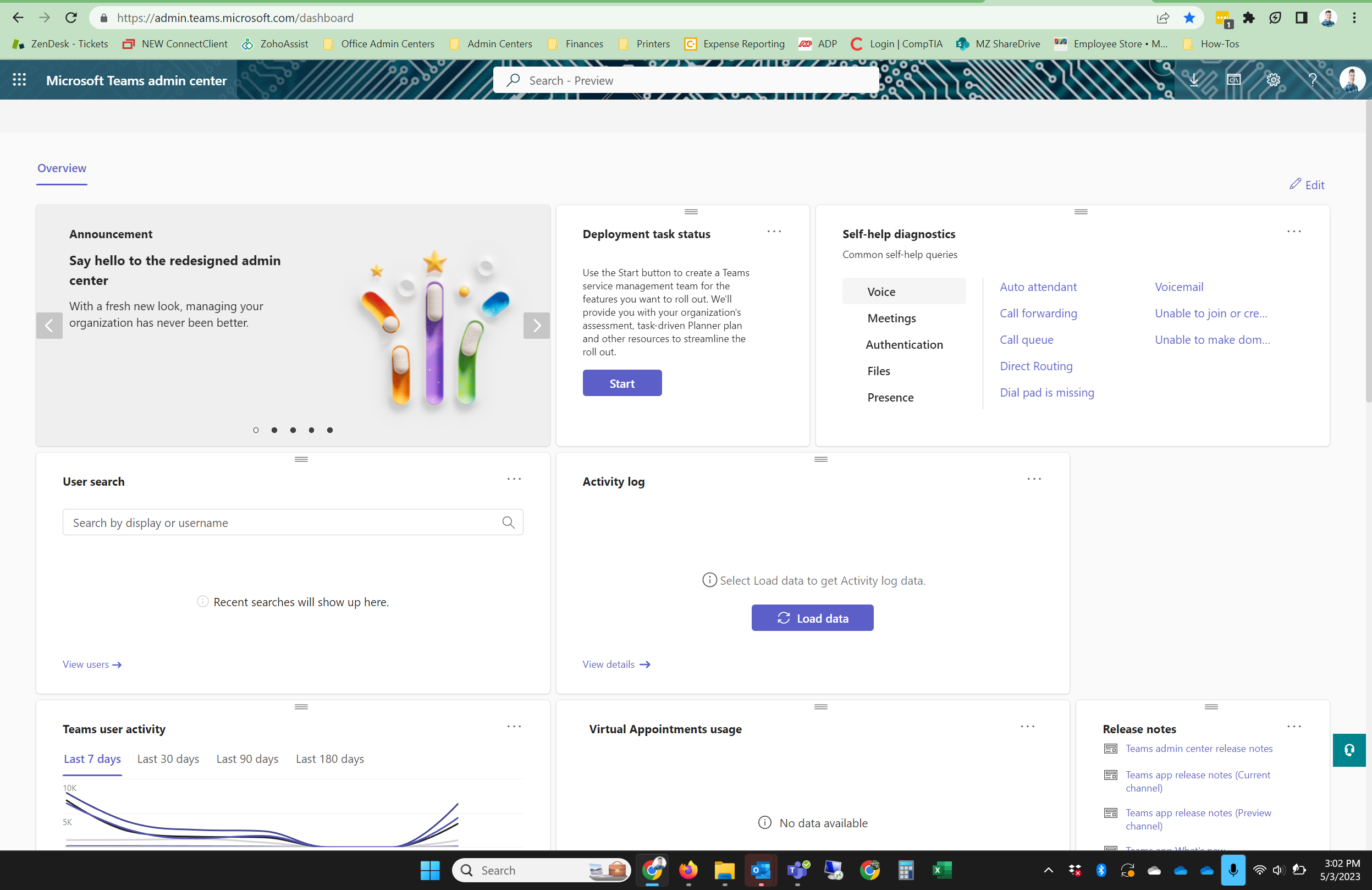
Task: Open the ZenDesk - Tickets bookmark
Action: click(x=60, y=44)
